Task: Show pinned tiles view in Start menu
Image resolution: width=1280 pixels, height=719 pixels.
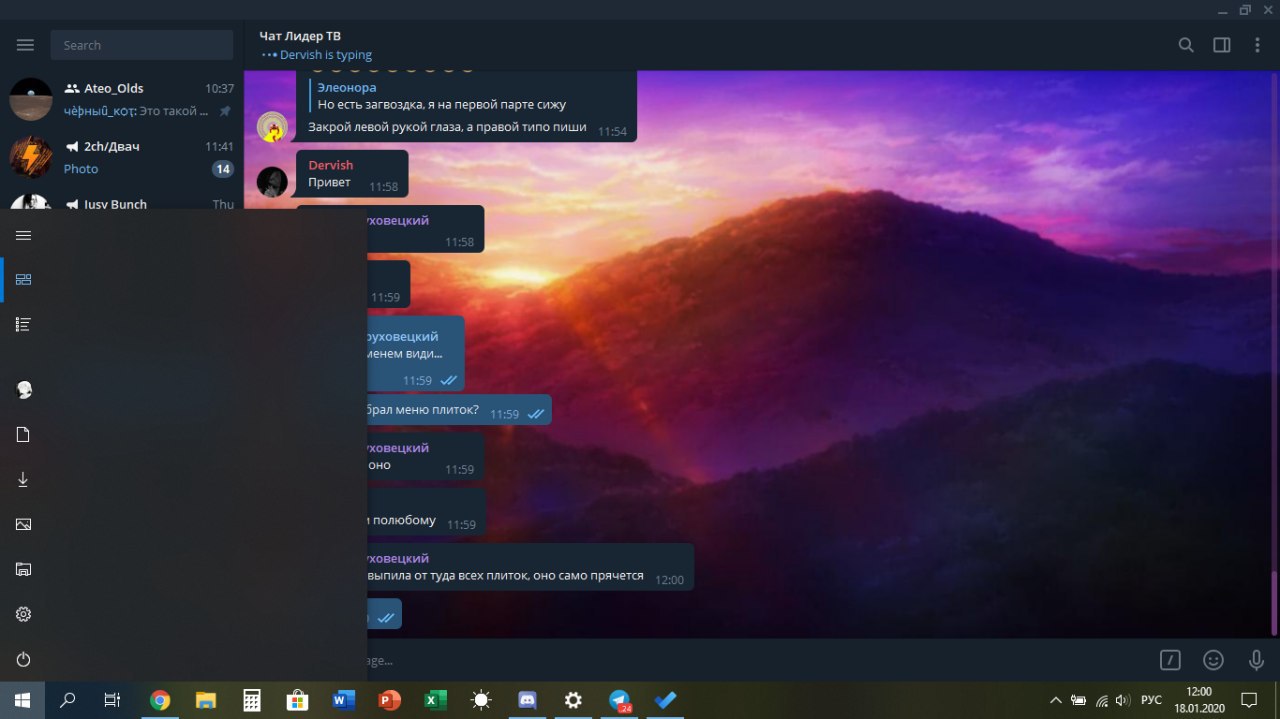Action: pos(24,279)
